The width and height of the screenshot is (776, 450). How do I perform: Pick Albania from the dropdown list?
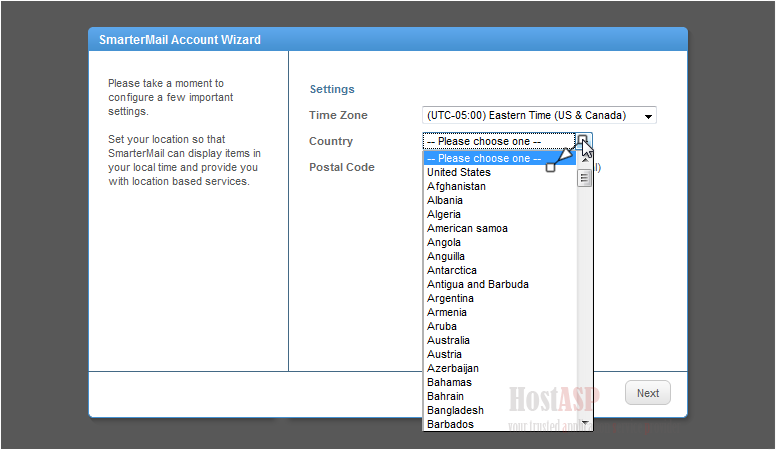tap(445, 200)
